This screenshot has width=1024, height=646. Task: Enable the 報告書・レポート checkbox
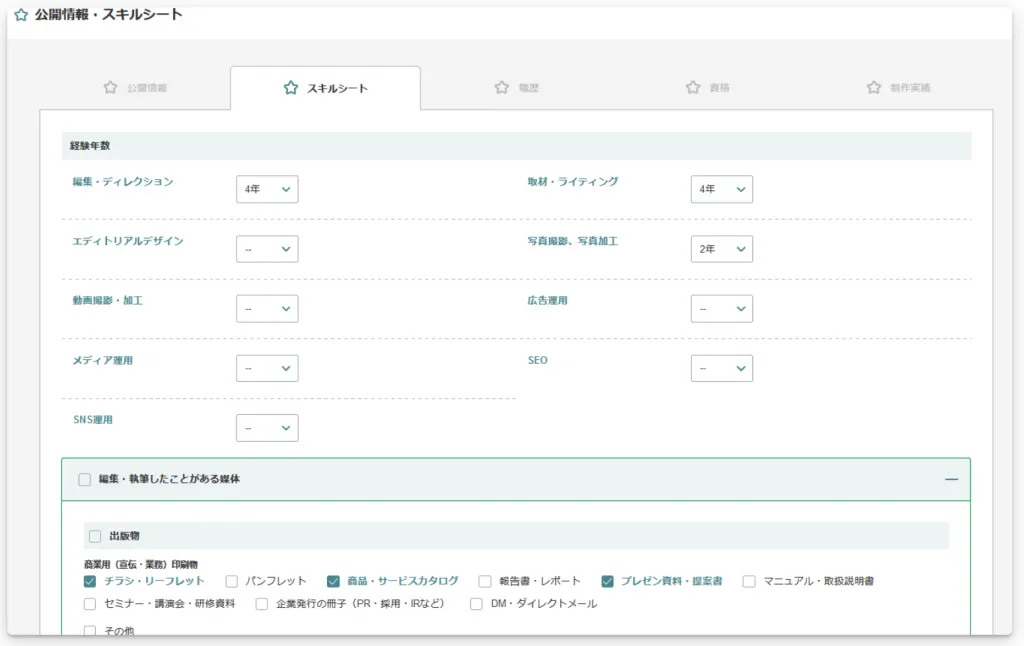click(485, 581)
